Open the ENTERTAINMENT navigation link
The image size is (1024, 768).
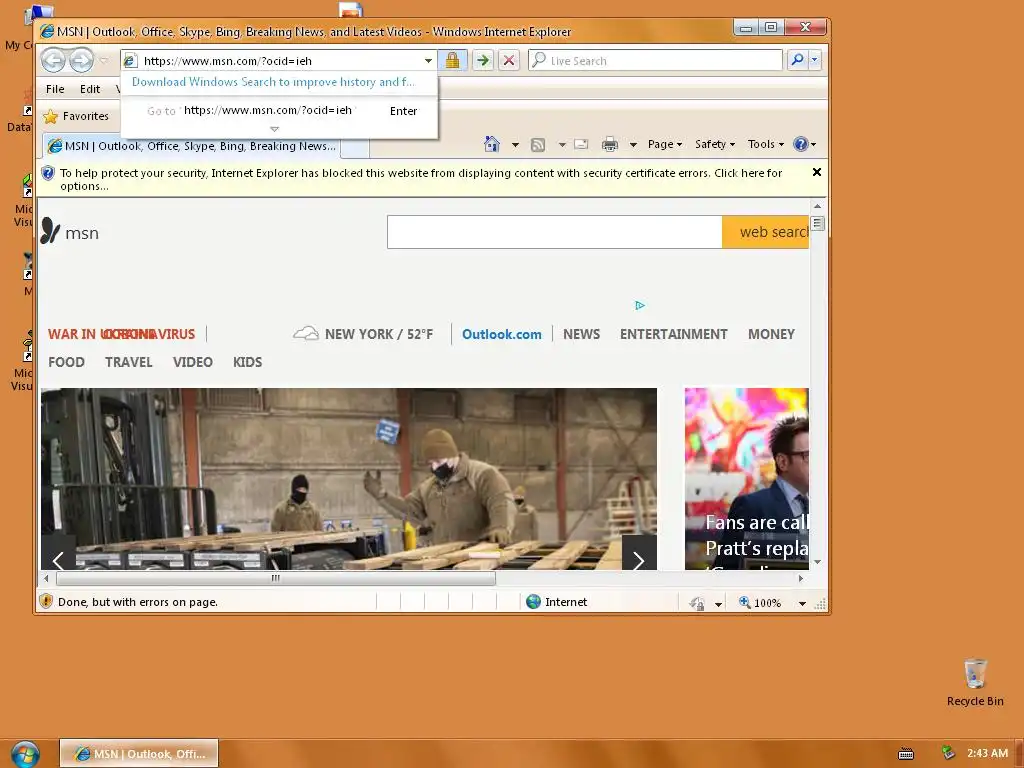tap(673, 334)
